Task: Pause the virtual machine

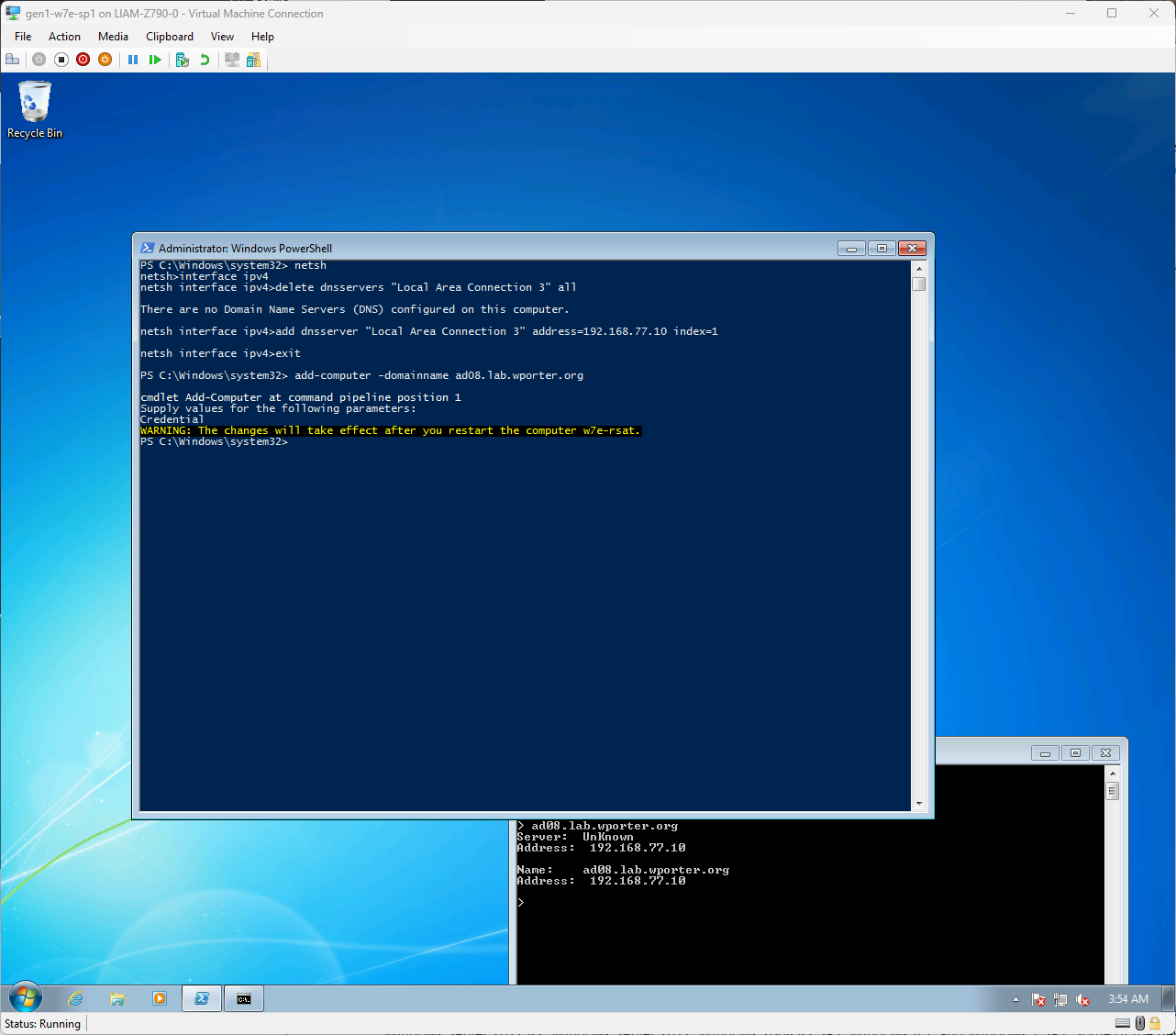Action: 133,60
